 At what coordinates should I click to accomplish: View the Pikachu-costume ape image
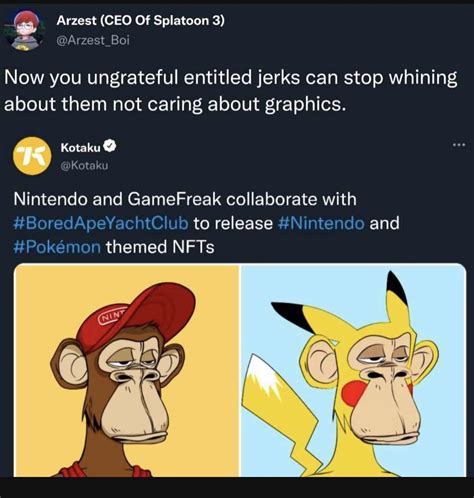point(353,371)
